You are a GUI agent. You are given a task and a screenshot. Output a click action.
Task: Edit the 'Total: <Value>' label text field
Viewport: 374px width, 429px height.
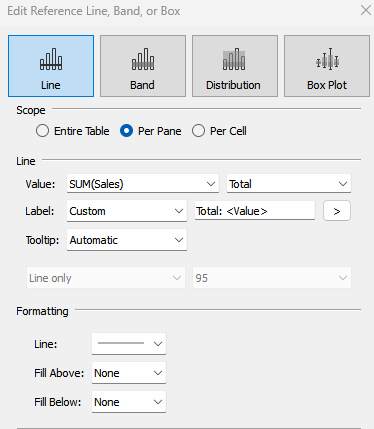(x=255, y=211)
